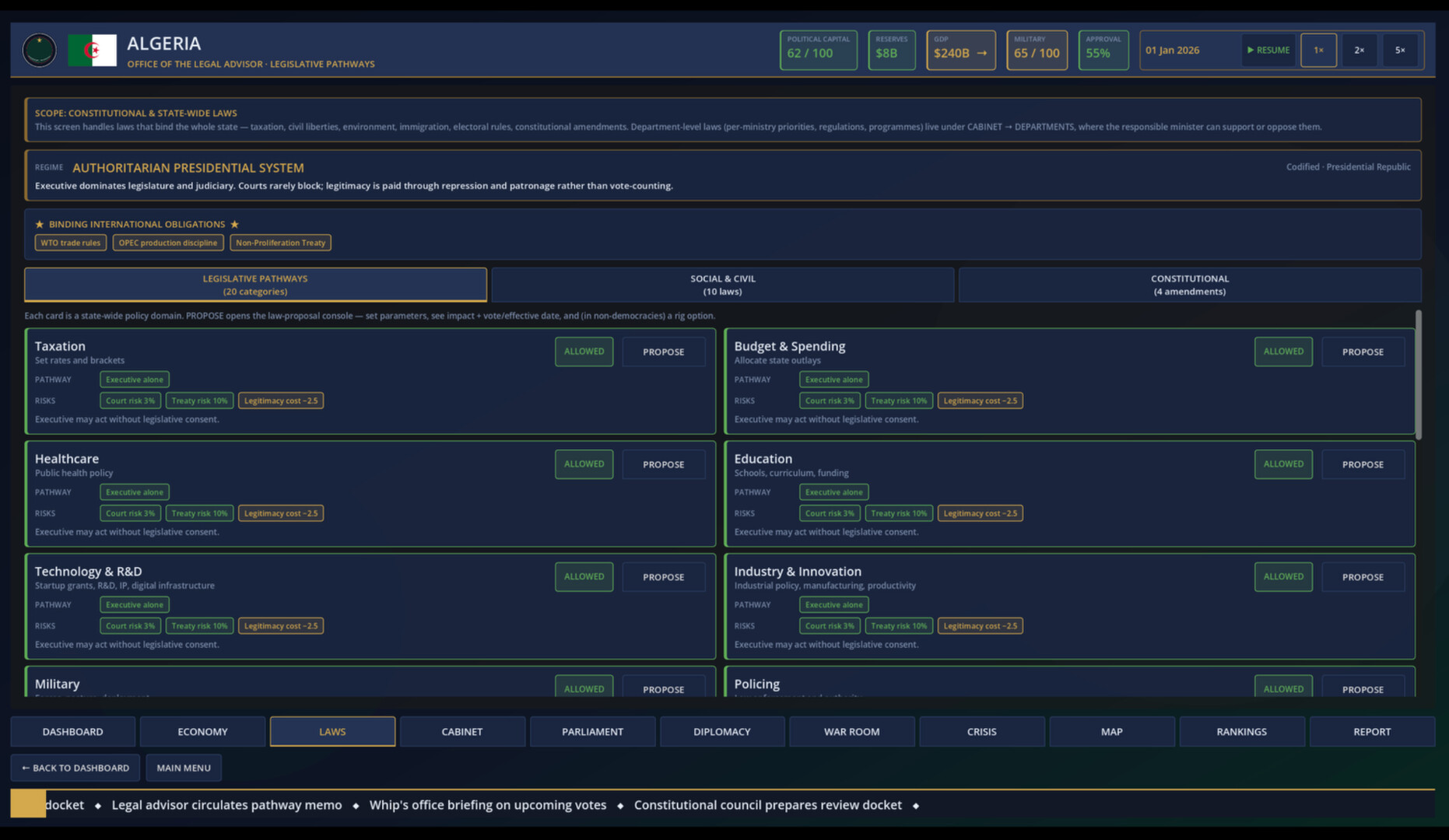This screenshot has width=1449, height=840.
Task: Click Taxation's Executive alone pathway tag
Action: coord(135,380)
